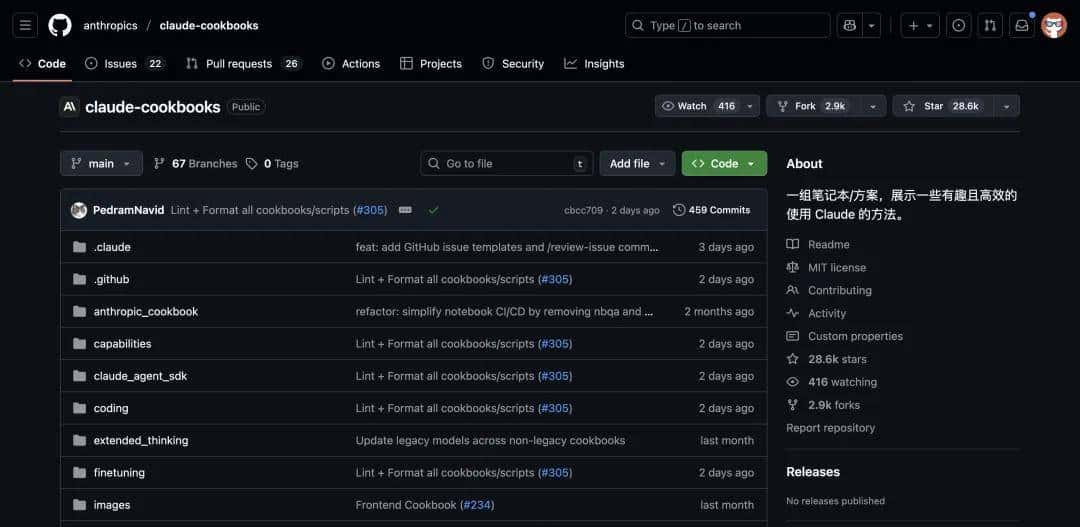Open the capabilities folder
Viewport: 1080px width, 527px height.
(123, 344)
